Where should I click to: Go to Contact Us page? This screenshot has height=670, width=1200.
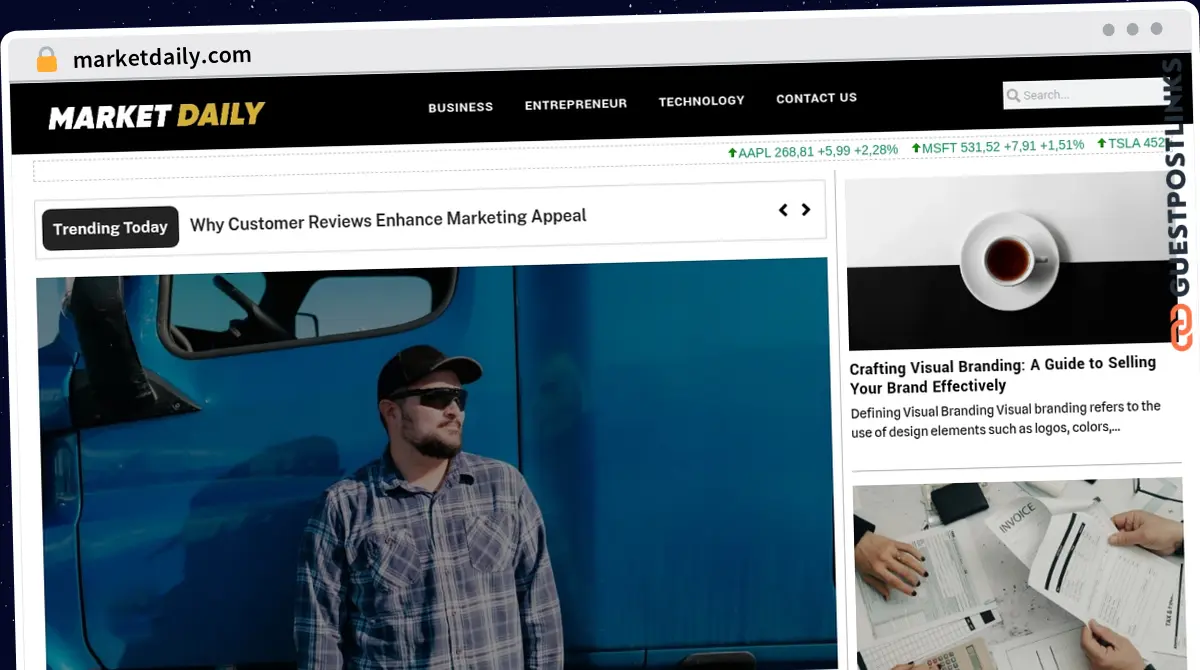point(816,98)
